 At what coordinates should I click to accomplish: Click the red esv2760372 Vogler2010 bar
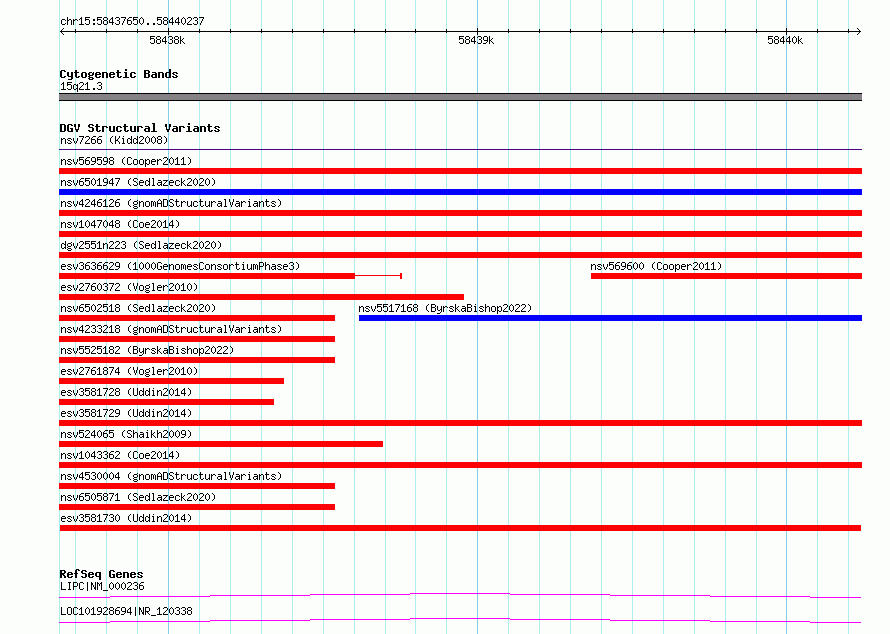262,297
